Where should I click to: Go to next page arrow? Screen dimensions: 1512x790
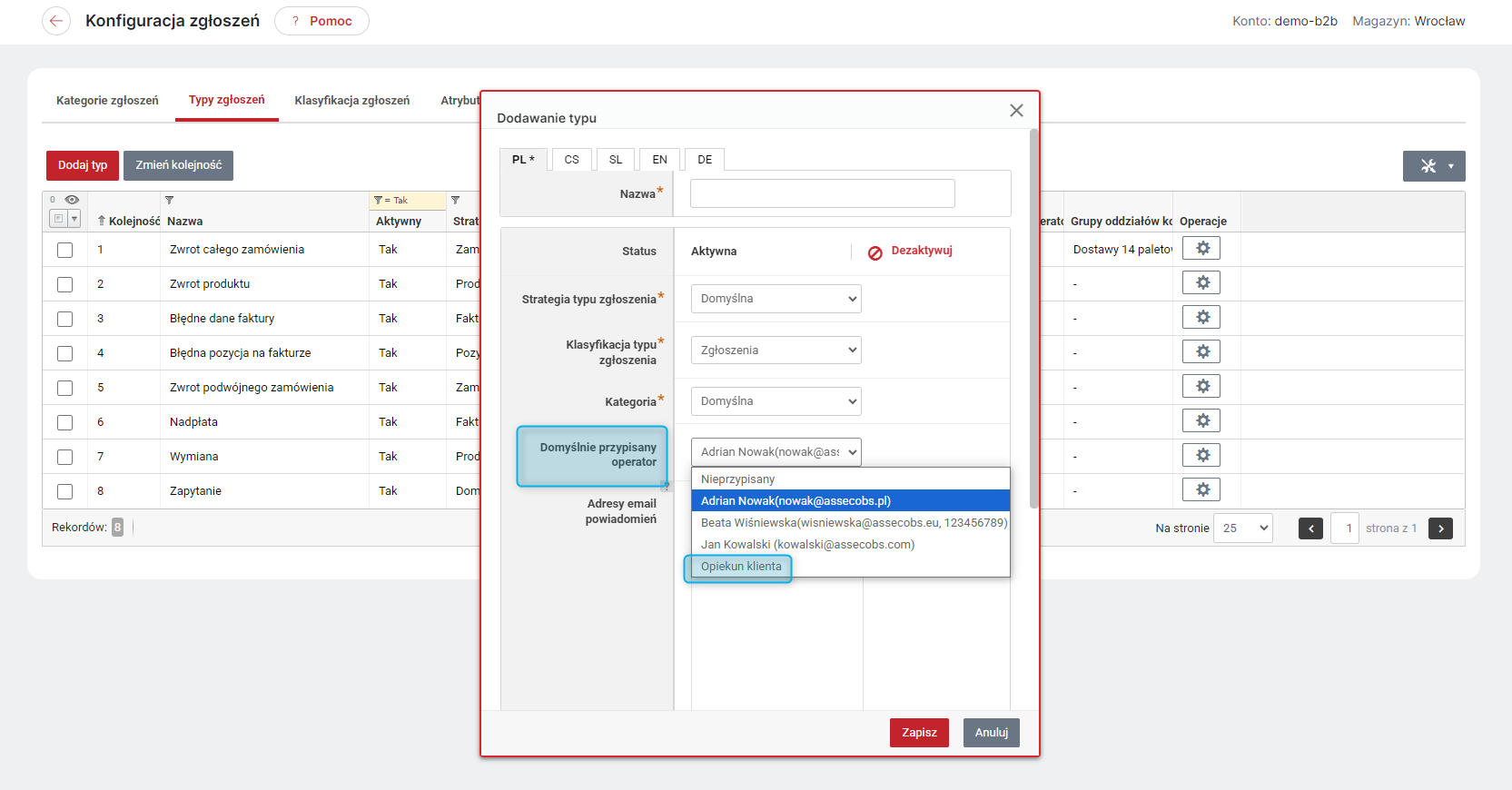click(1440, 528)
